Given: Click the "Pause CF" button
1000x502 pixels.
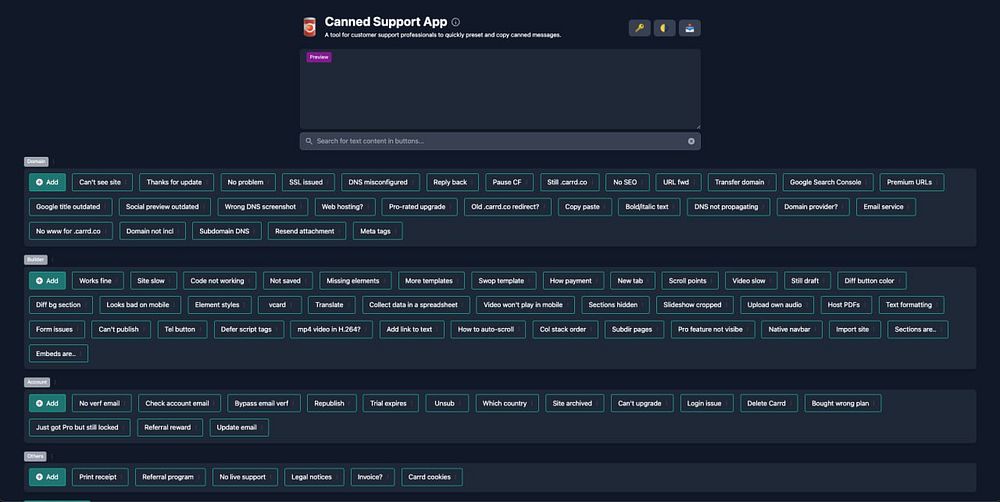Looking at the screenshot, I should click(x=509, y=182).
